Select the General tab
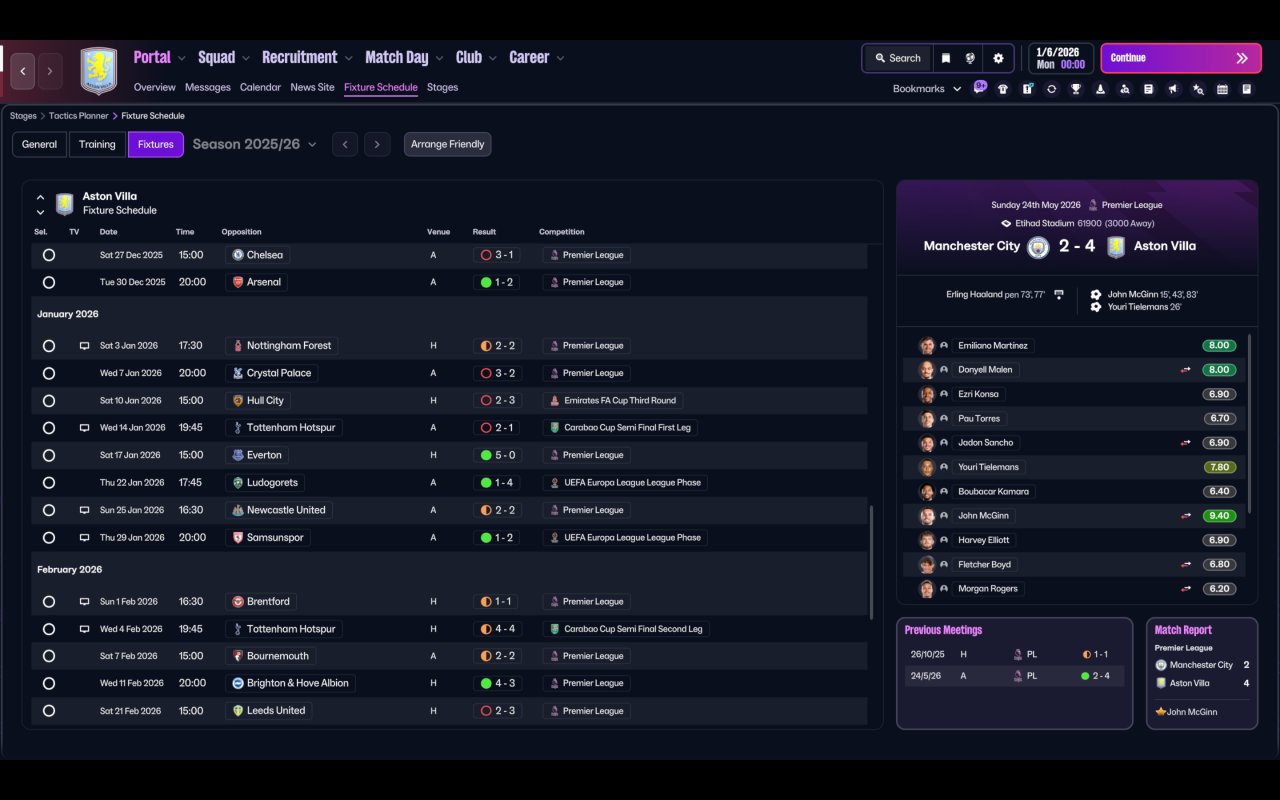The width and height of the screenshot is (1280, 800). coord(40,144)
